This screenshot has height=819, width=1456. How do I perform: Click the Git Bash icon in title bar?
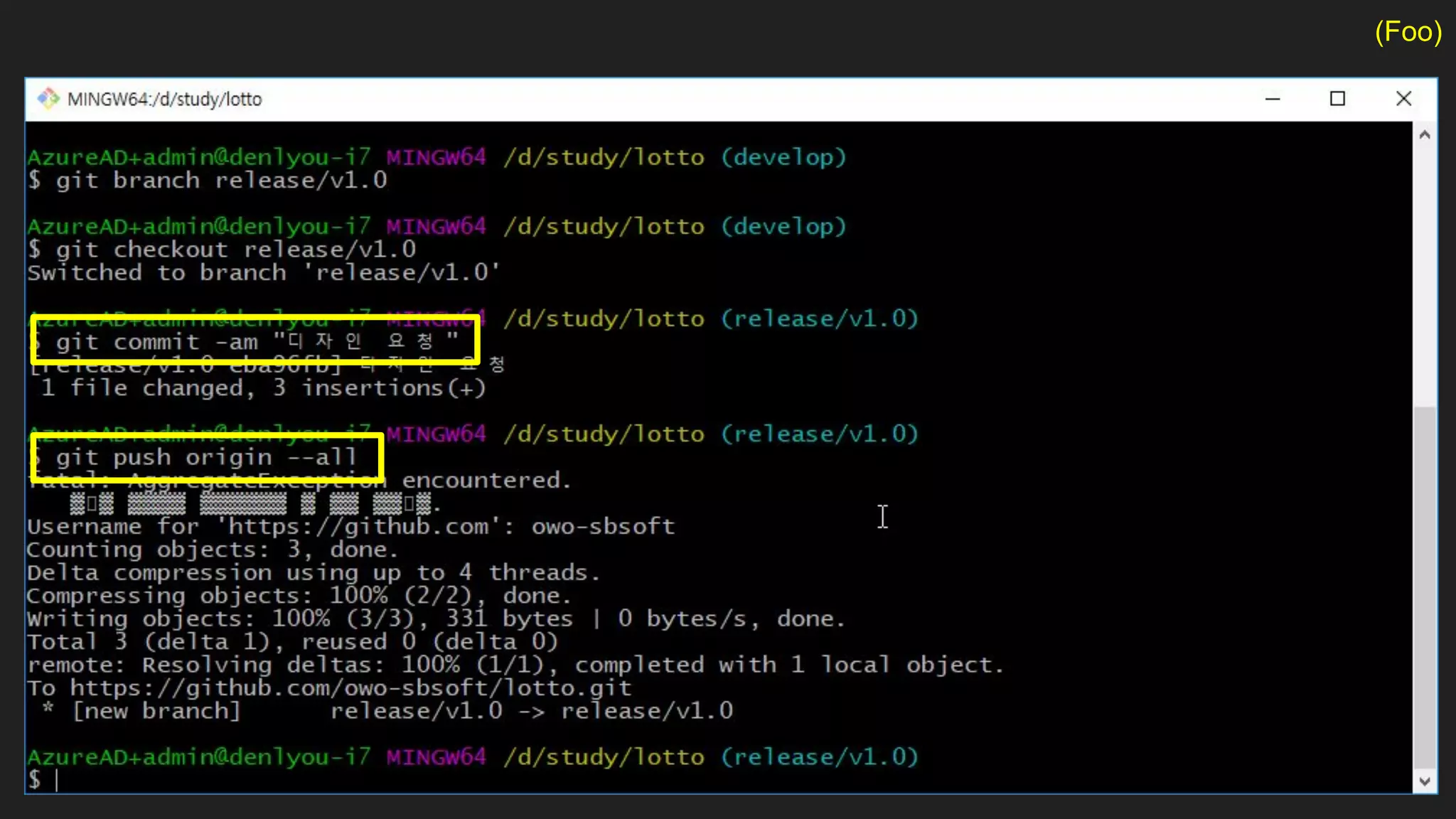pyautogui.click(x=48, y=99)
